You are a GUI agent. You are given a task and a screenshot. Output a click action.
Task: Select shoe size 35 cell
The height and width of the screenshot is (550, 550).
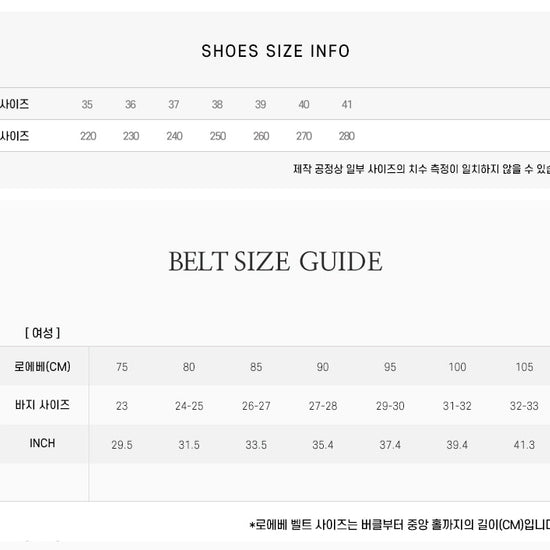pyautogui.click(x=87, y=105)
